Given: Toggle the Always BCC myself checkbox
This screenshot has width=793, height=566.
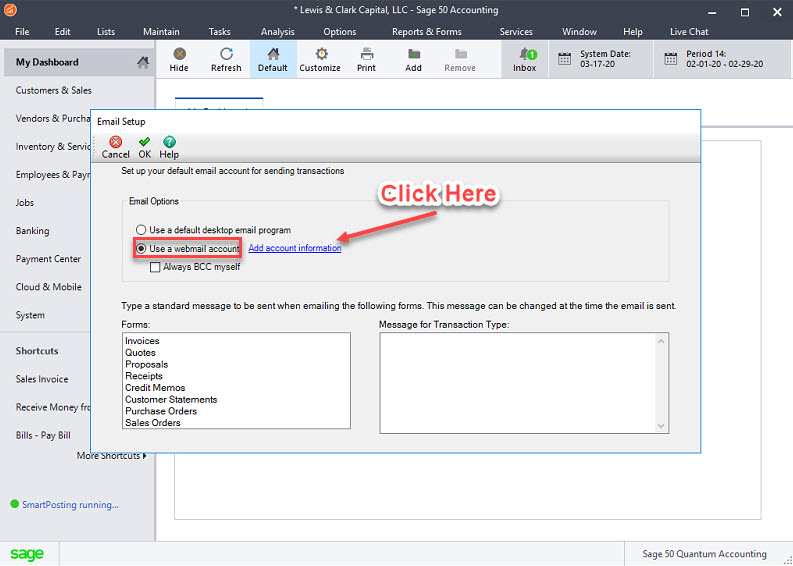Looking at the screenshot, I should coord(155,267).
